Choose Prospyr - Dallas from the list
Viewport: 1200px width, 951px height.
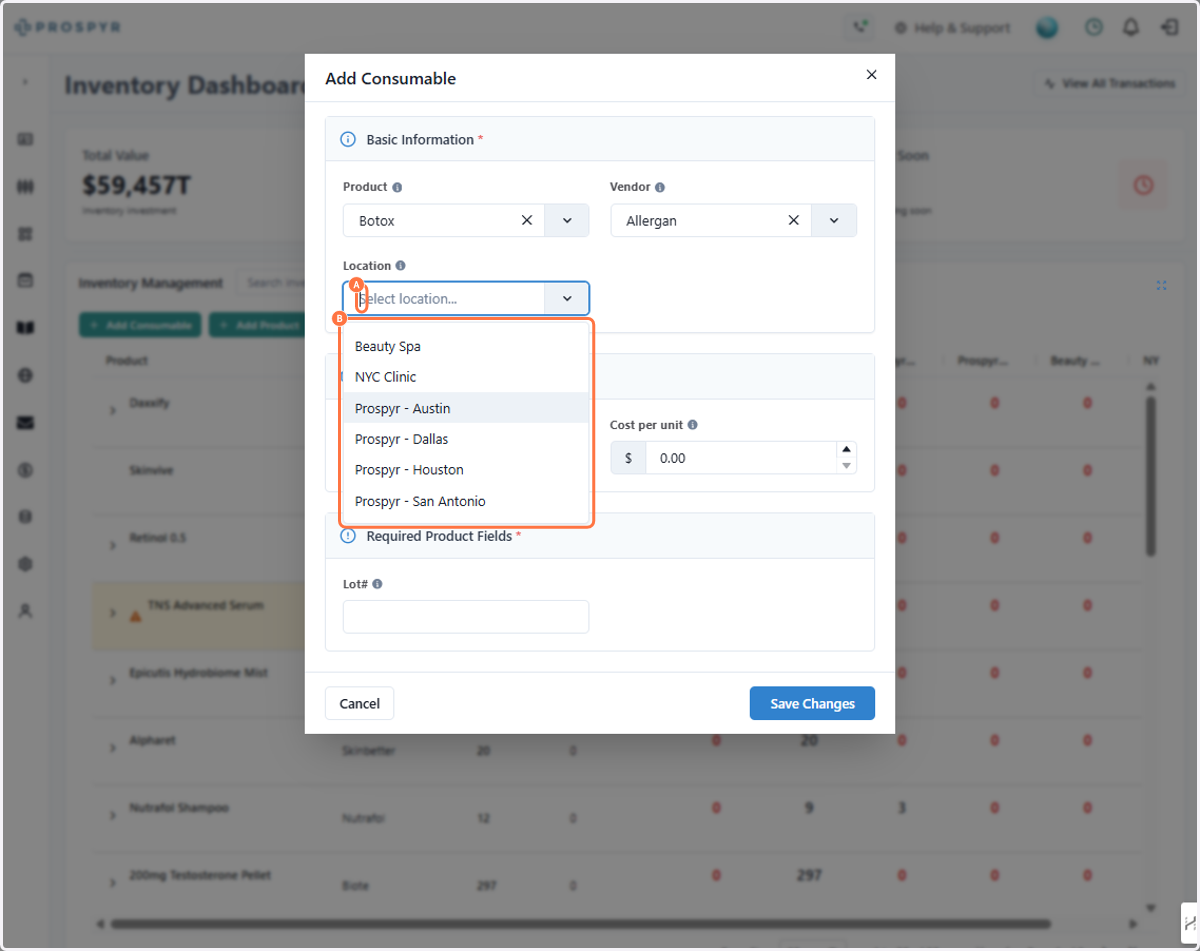pyautogui.click(x=466, y=439)
